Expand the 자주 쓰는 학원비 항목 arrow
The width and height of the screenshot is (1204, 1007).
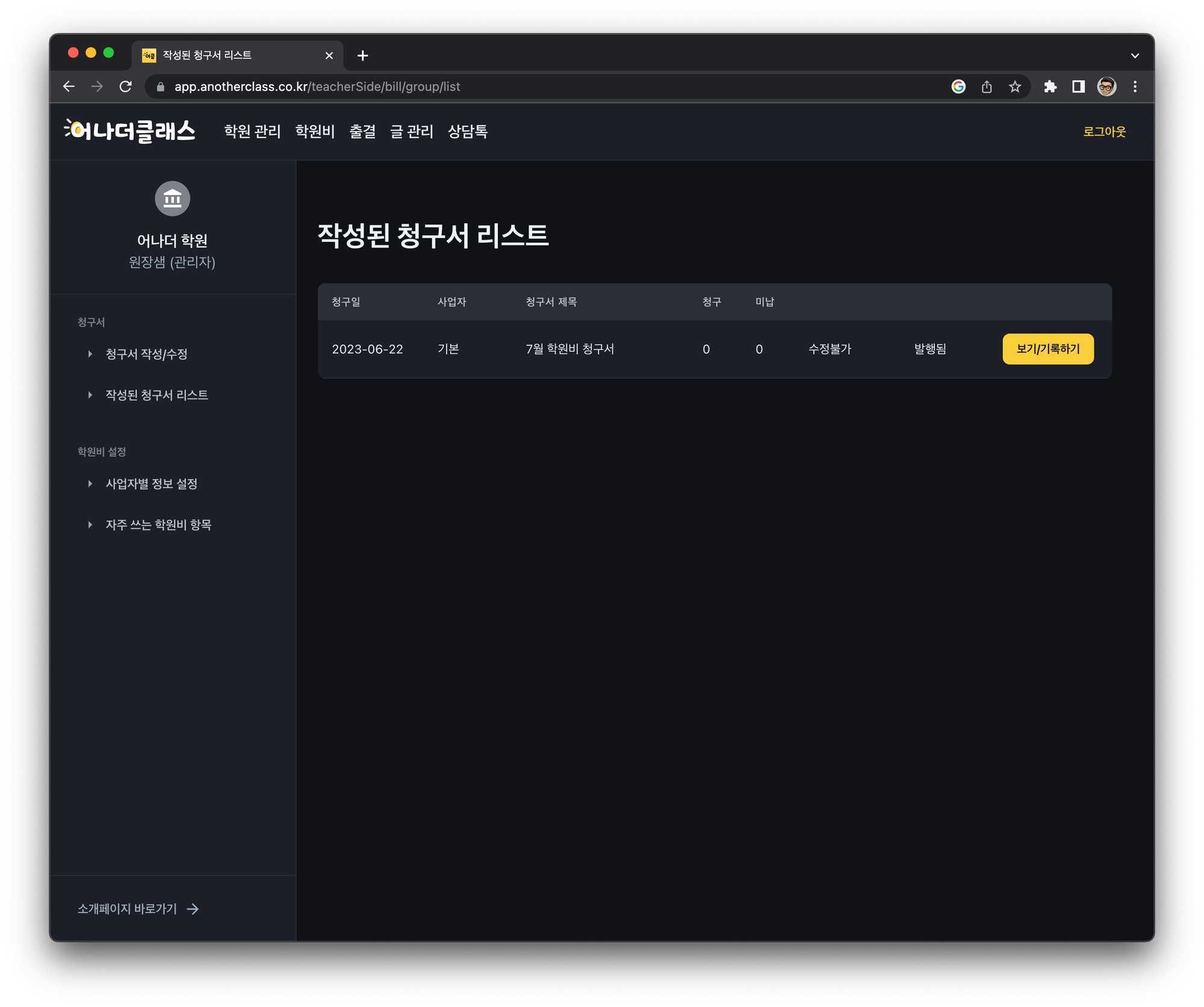pyautogui.click(x=90, y=525)
